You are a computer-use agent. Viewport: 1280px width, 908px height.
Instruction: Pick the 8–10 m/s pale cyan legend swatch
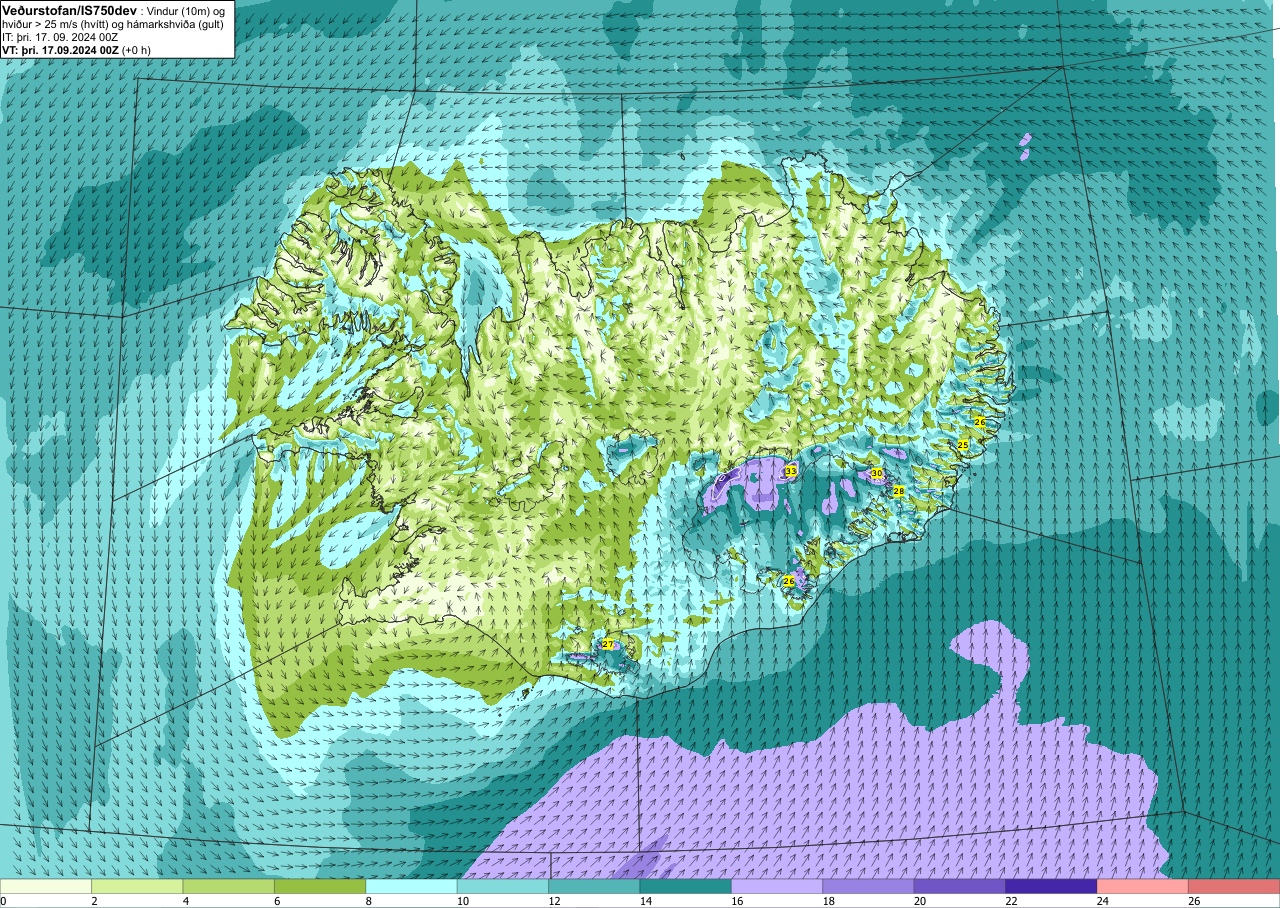(x=411, y=886)
